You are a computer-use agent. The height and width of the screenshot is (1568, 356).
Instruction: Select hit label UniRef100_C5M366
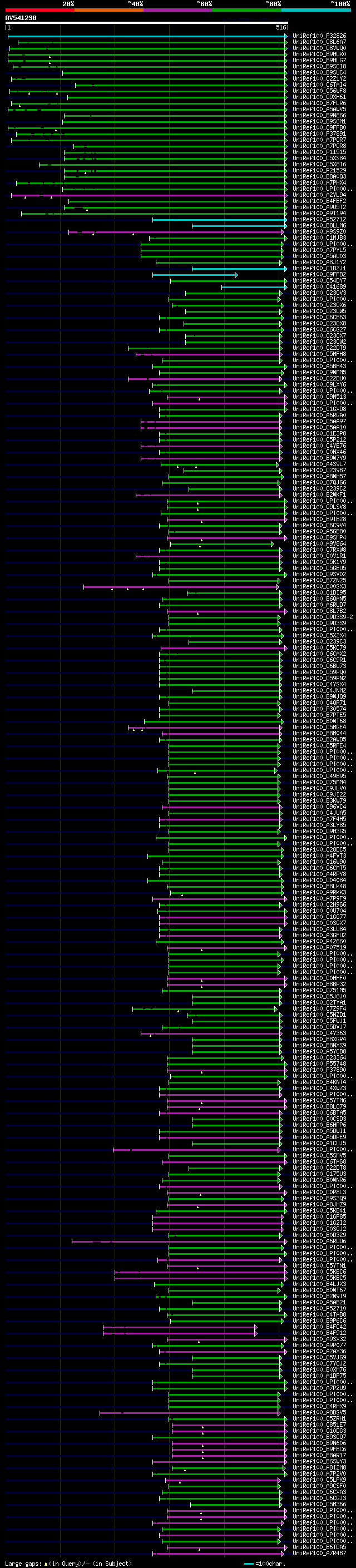319,1505
